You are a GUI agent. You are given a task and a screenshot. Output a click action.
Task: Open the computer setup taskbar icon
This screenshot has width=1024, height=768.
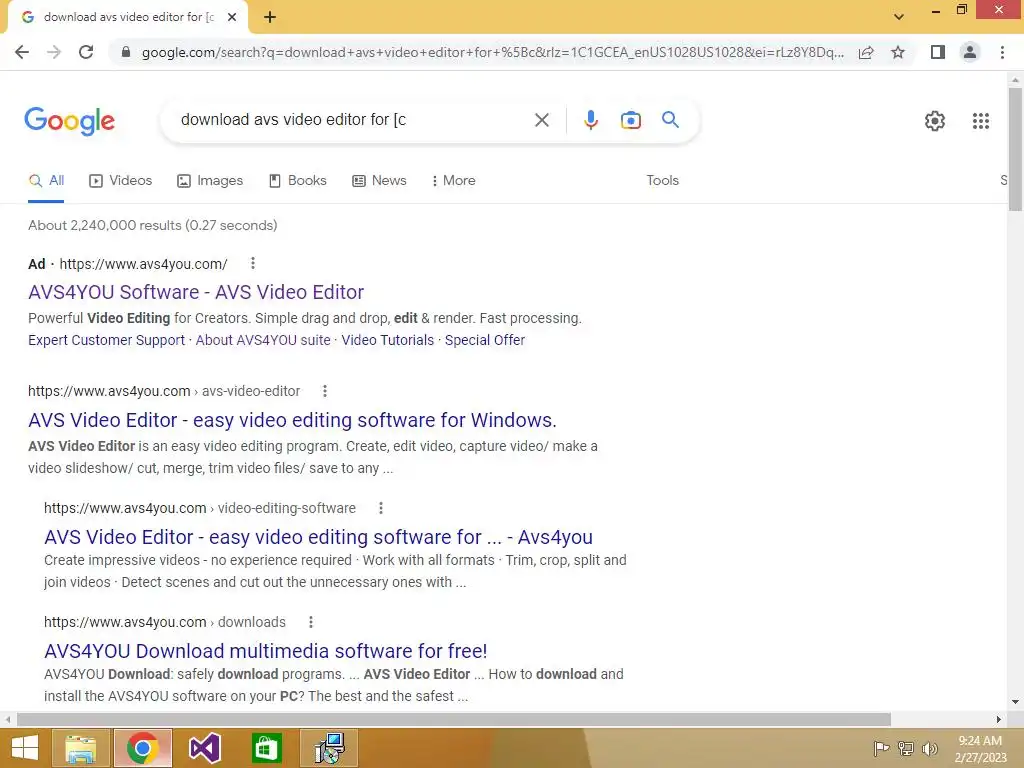[328, 748]
